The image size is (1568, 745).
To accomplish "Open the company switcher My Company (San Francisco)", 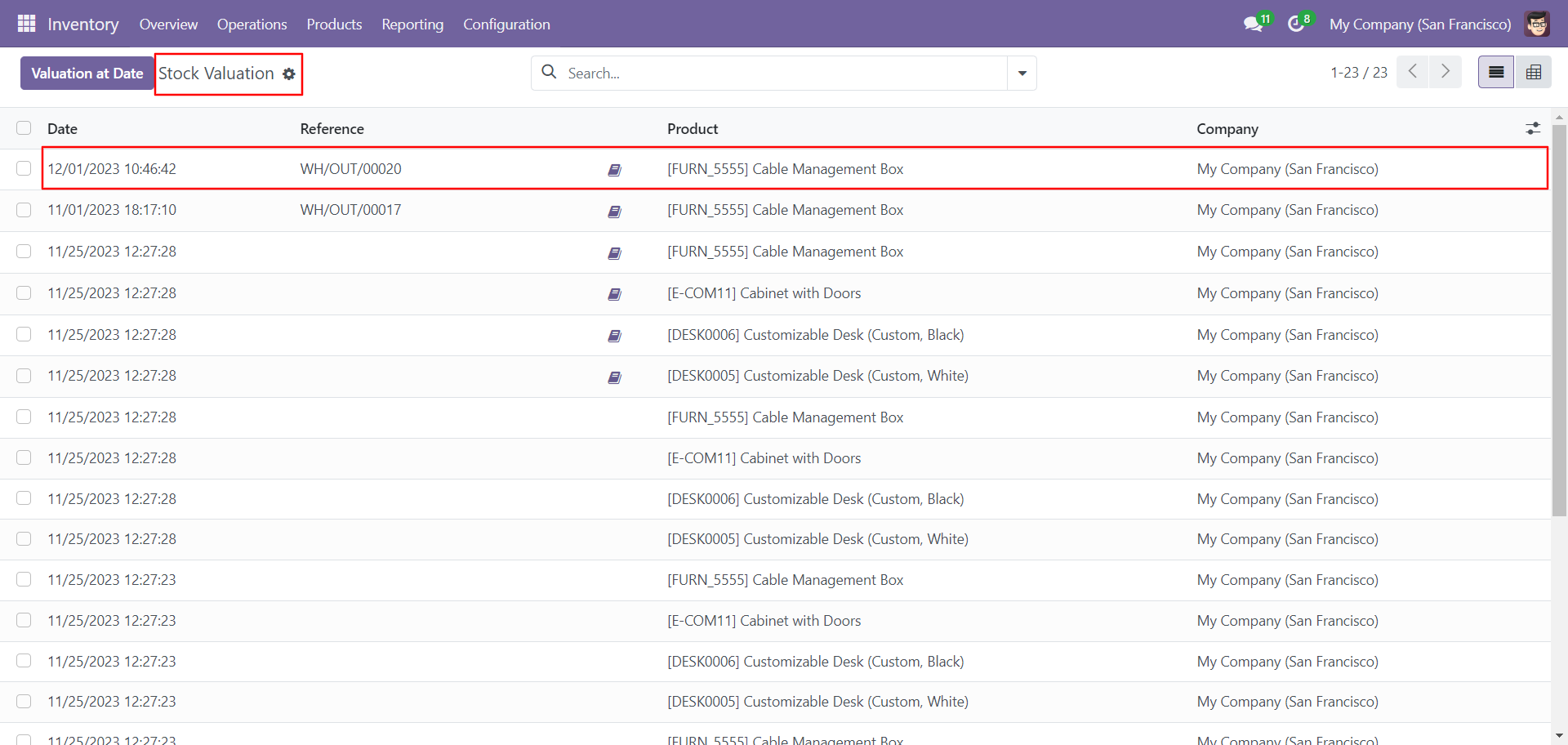I will pos(1420,24).
